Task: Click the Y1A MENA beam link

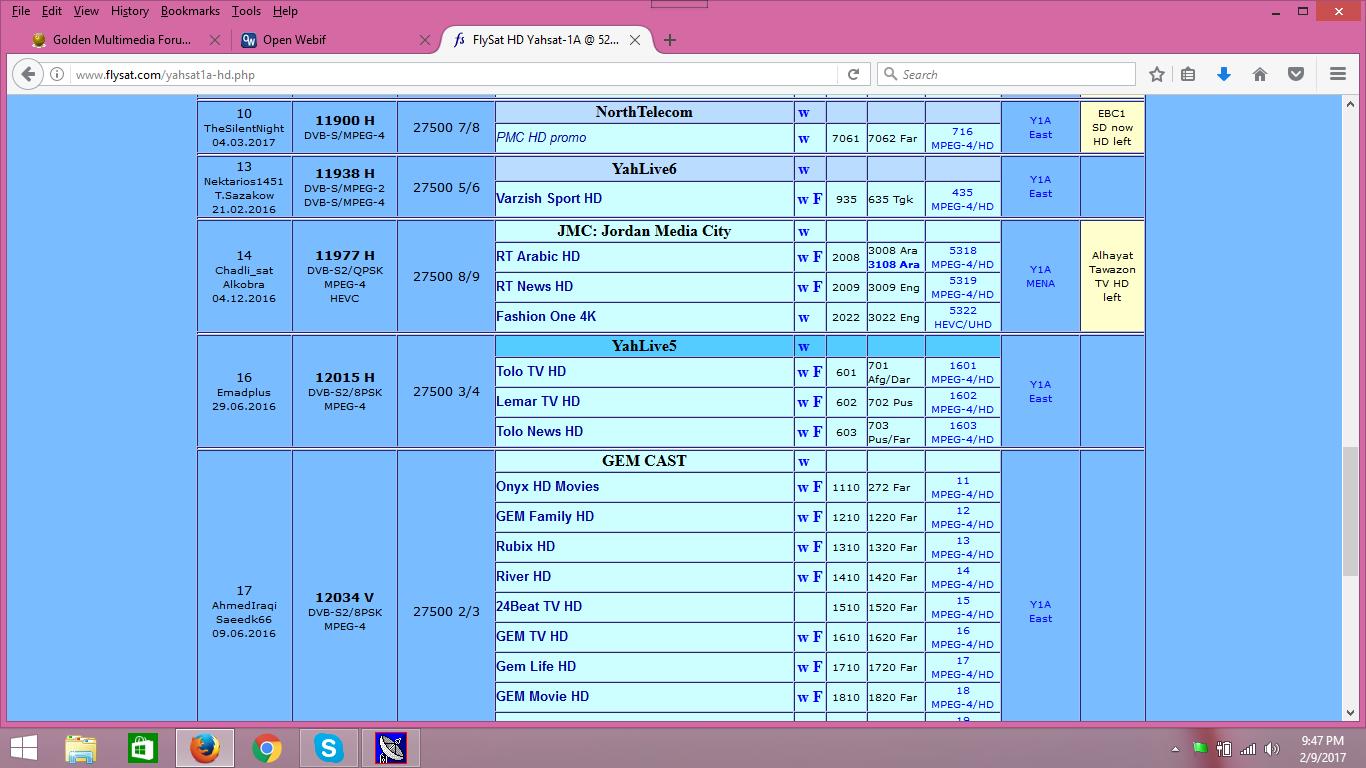Action: (x=1040, y=276)
